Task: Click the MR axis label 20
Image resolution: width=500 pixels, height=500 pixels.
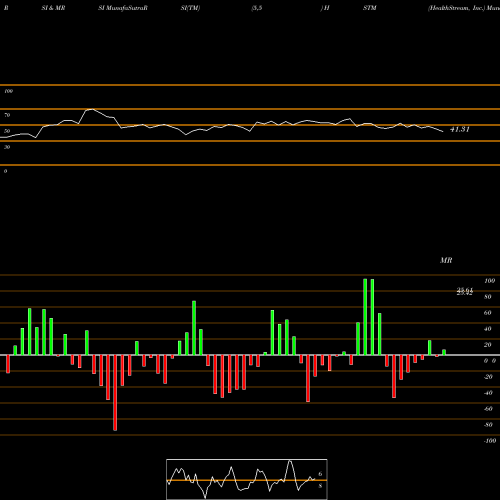Action: tap(488, 345)
